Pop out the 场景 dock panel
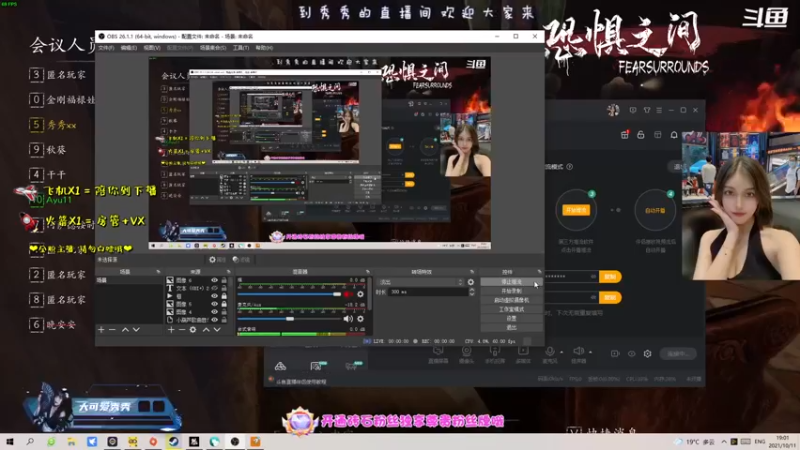This screenshot has width=800, height=450. tap(158, 272)
